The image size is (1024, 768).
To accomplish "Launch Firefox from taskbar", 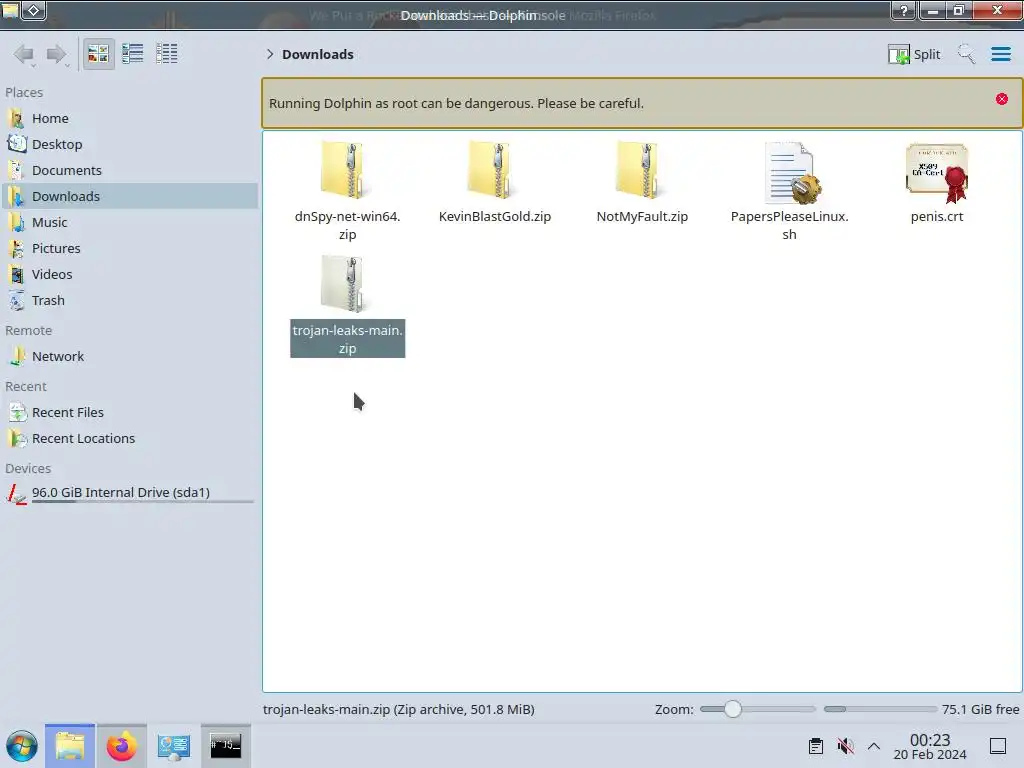I will (121, 746).
